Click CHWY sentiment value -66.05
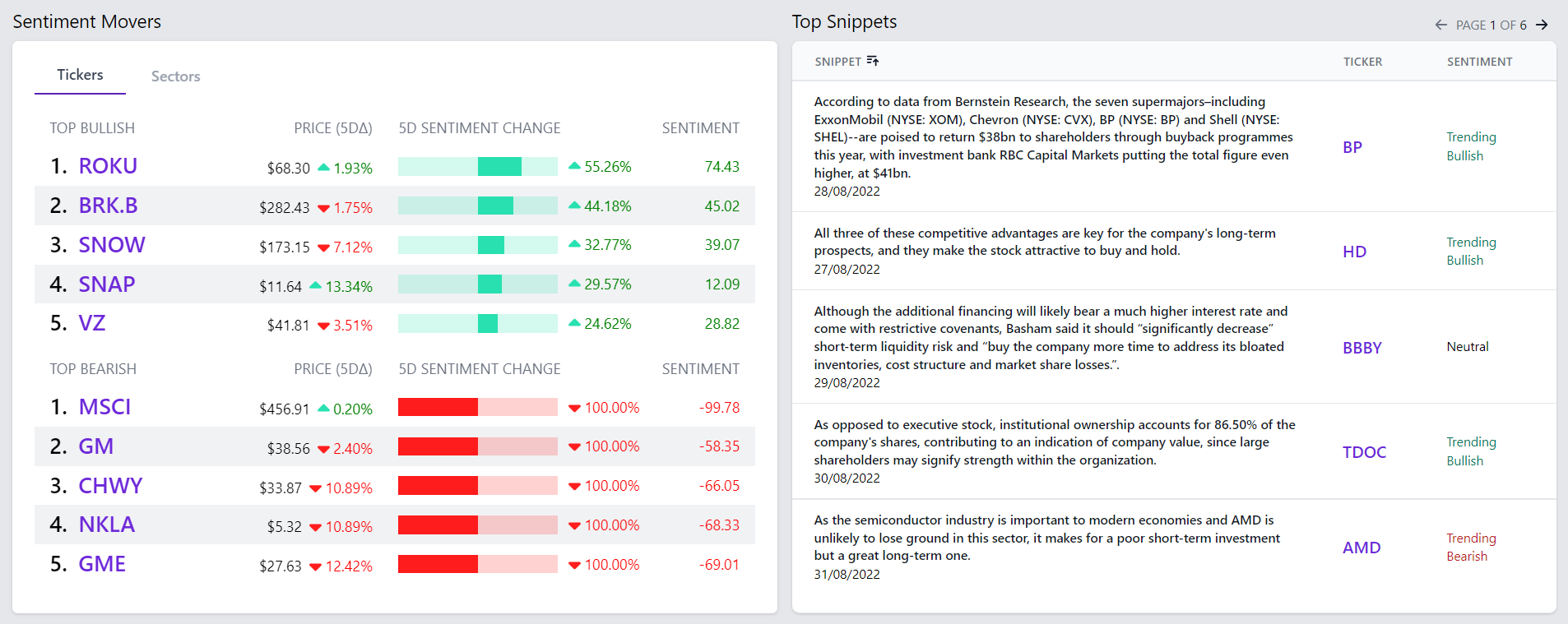This screenshot has height=624, width=1568. 719,486
